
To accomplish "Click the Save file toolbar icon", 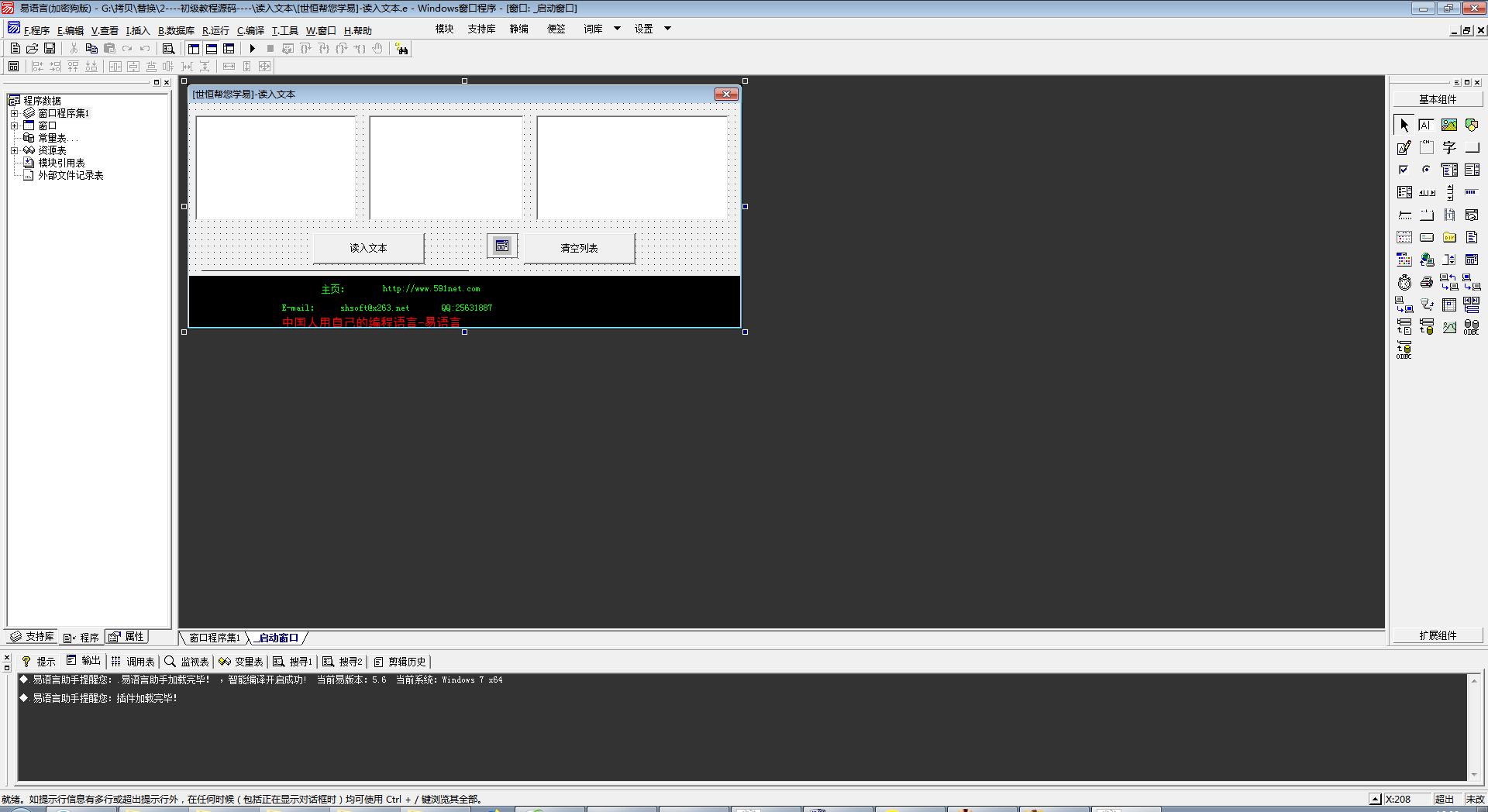I will coord(50,49).
